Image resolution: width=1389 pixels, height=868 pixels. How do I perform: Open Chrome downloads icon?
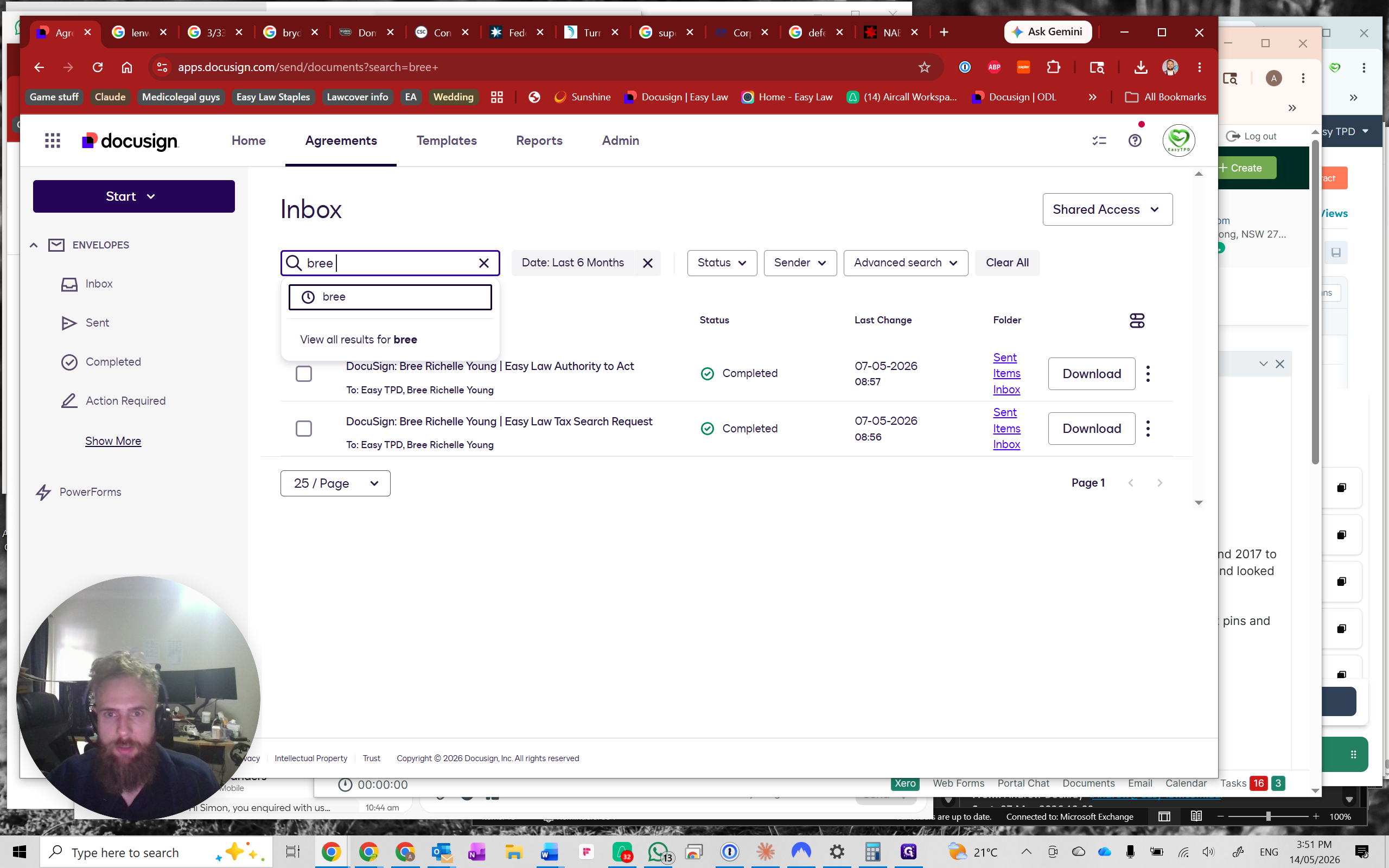point(1140,67)
